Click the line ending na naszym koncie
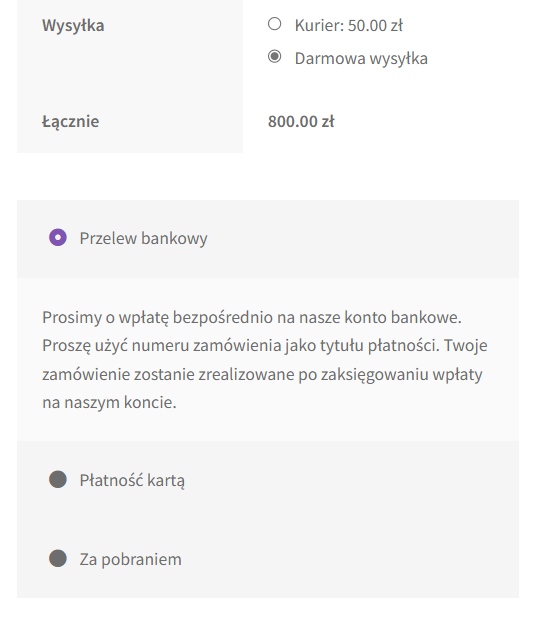Screen dimensions: 536x617 coord(109,403)
